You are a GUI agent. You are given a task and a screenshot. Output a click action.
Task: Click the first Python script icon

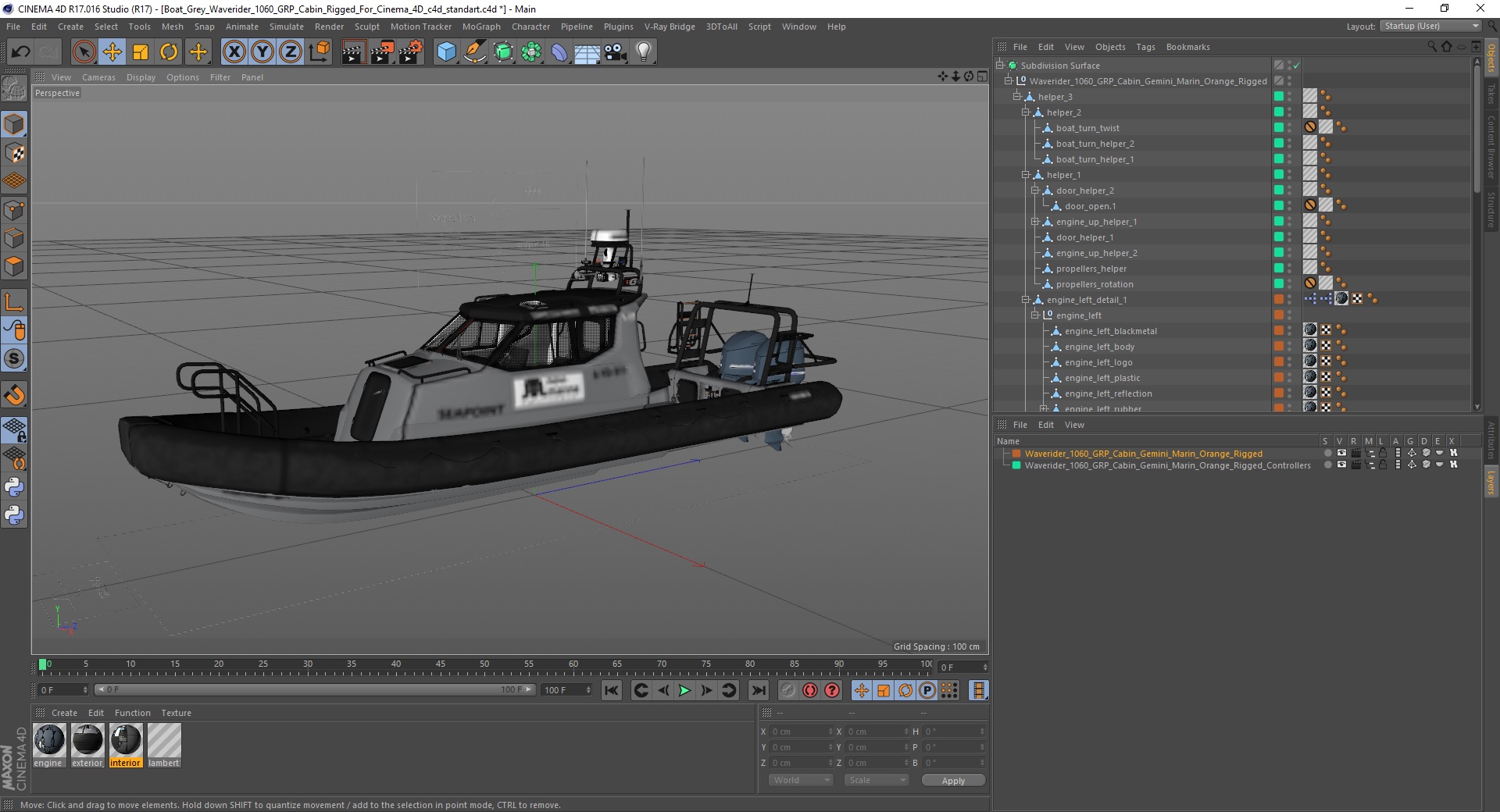[x=14, y=487]
